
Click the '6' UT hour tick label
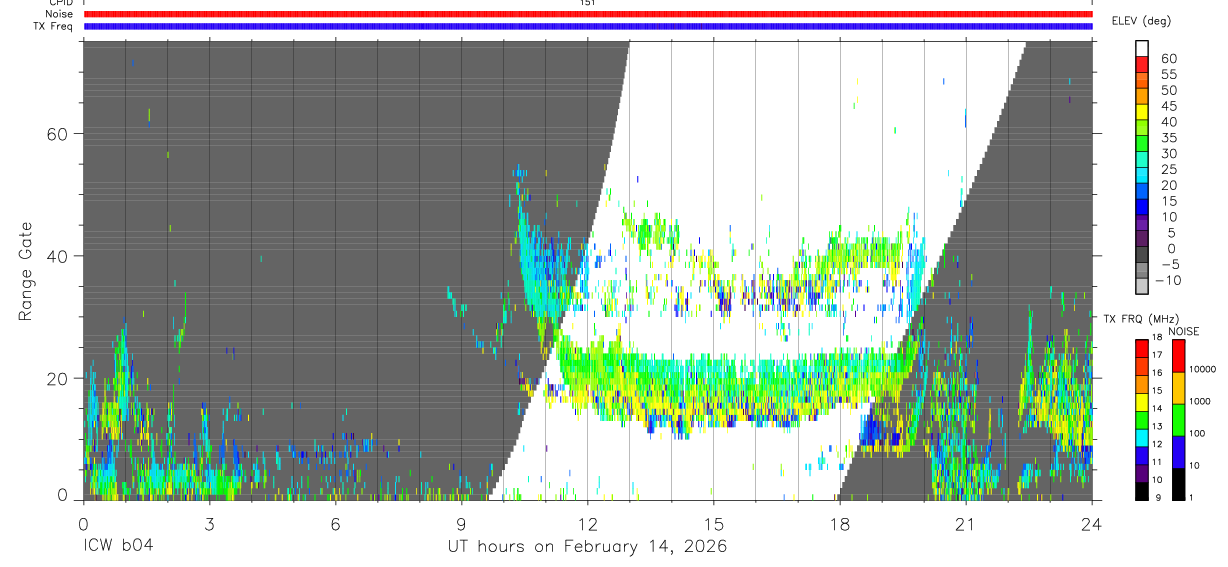(336, 524)
